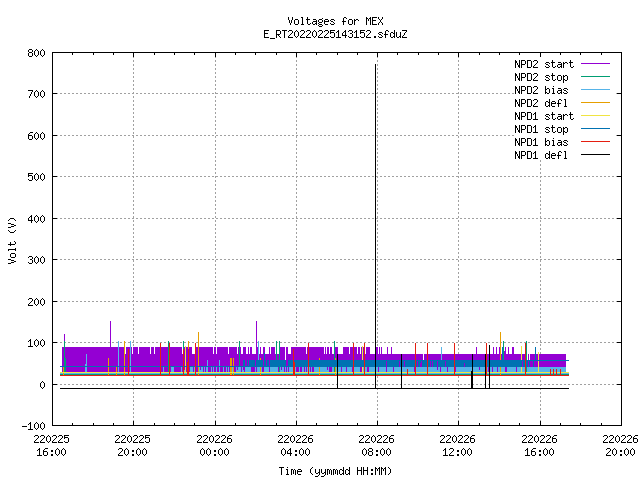This screenshot has width=640, height=480.
Task: Click the purple NPD2 start legend line
Action: point(595,64)
